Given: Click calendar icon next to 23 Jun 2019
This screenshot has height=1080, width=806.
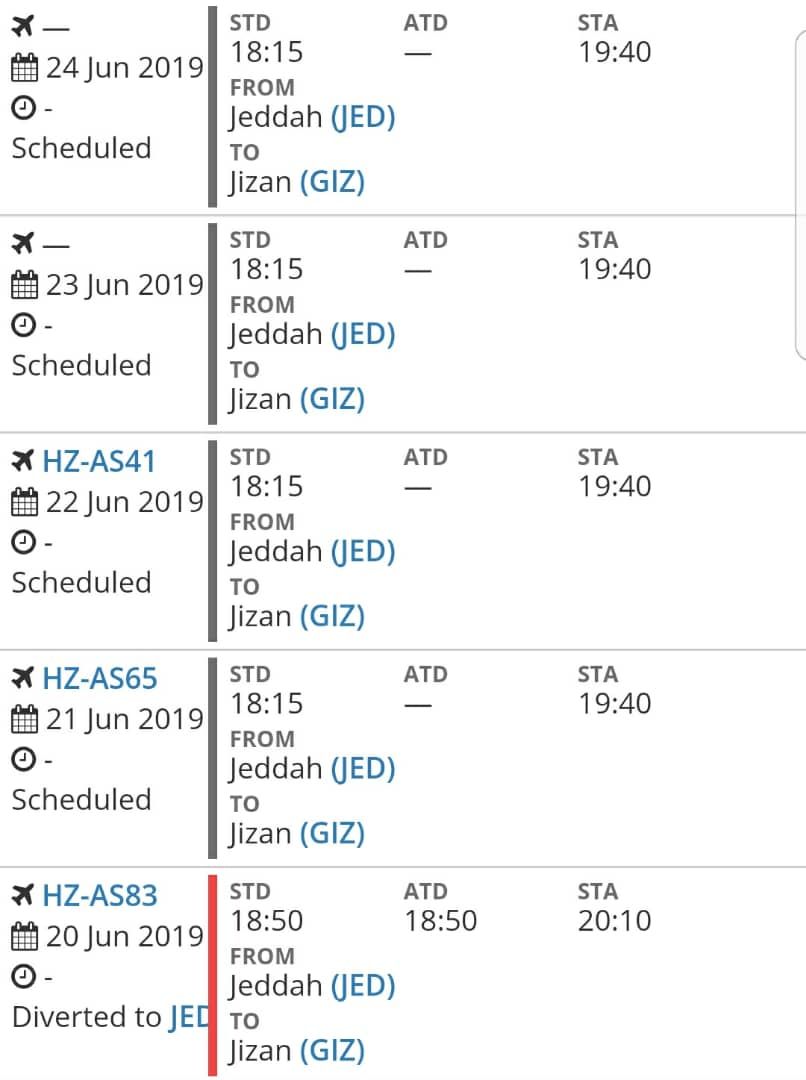Looking at the screenshot, I should [x=24, y=284].
